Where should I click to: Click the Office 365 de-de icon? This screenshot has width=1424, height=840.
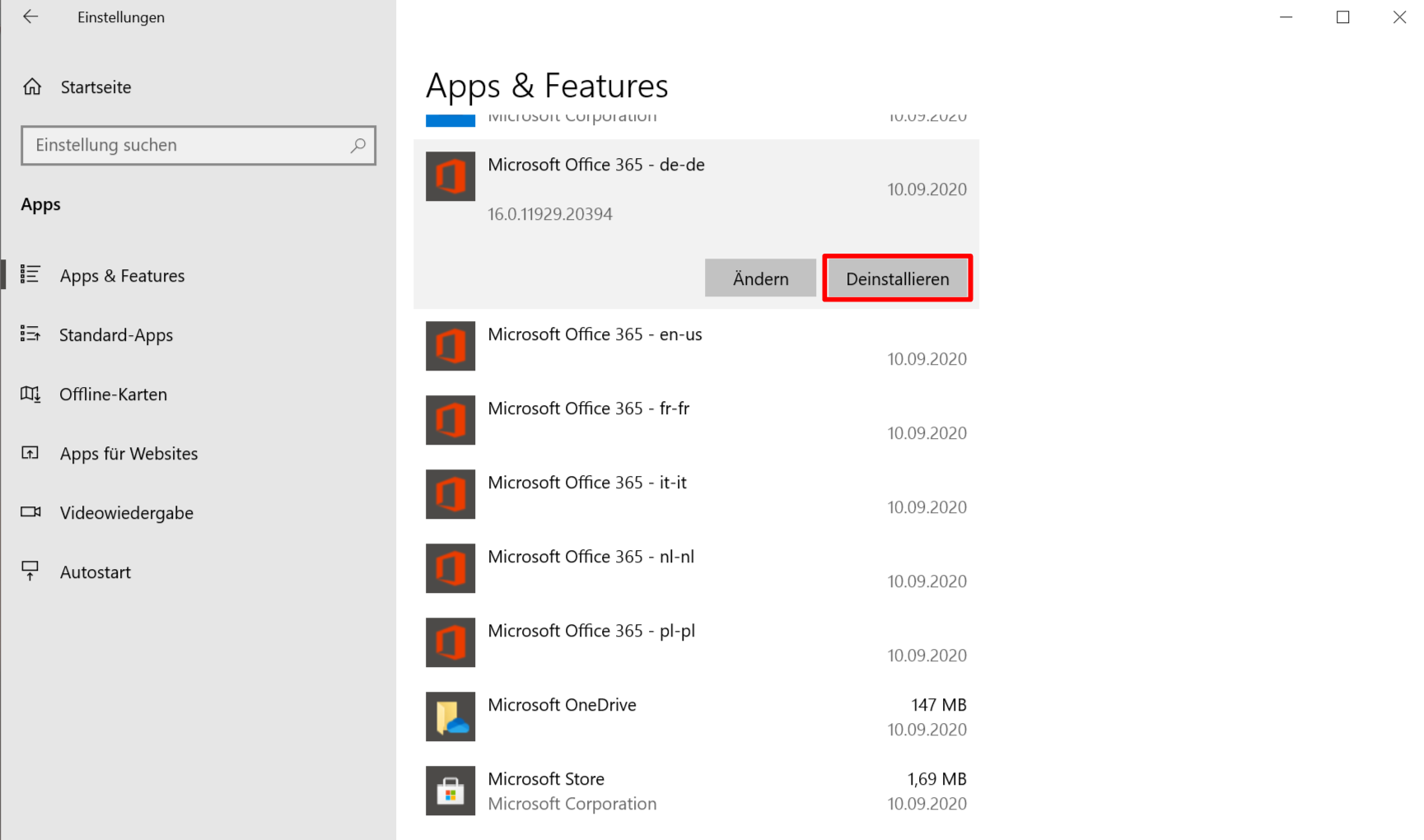pyautogui.click(x=451, y=176)
